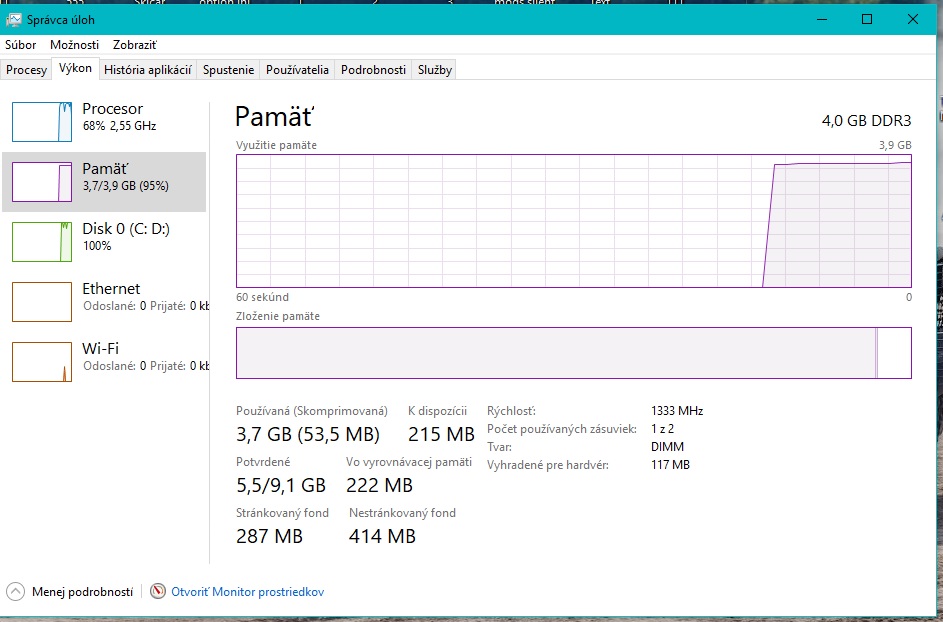The height and width of the screenshot is (622, 943).
Task: Click the Zloženie pamäte composition bar
Action: (573, 353)
